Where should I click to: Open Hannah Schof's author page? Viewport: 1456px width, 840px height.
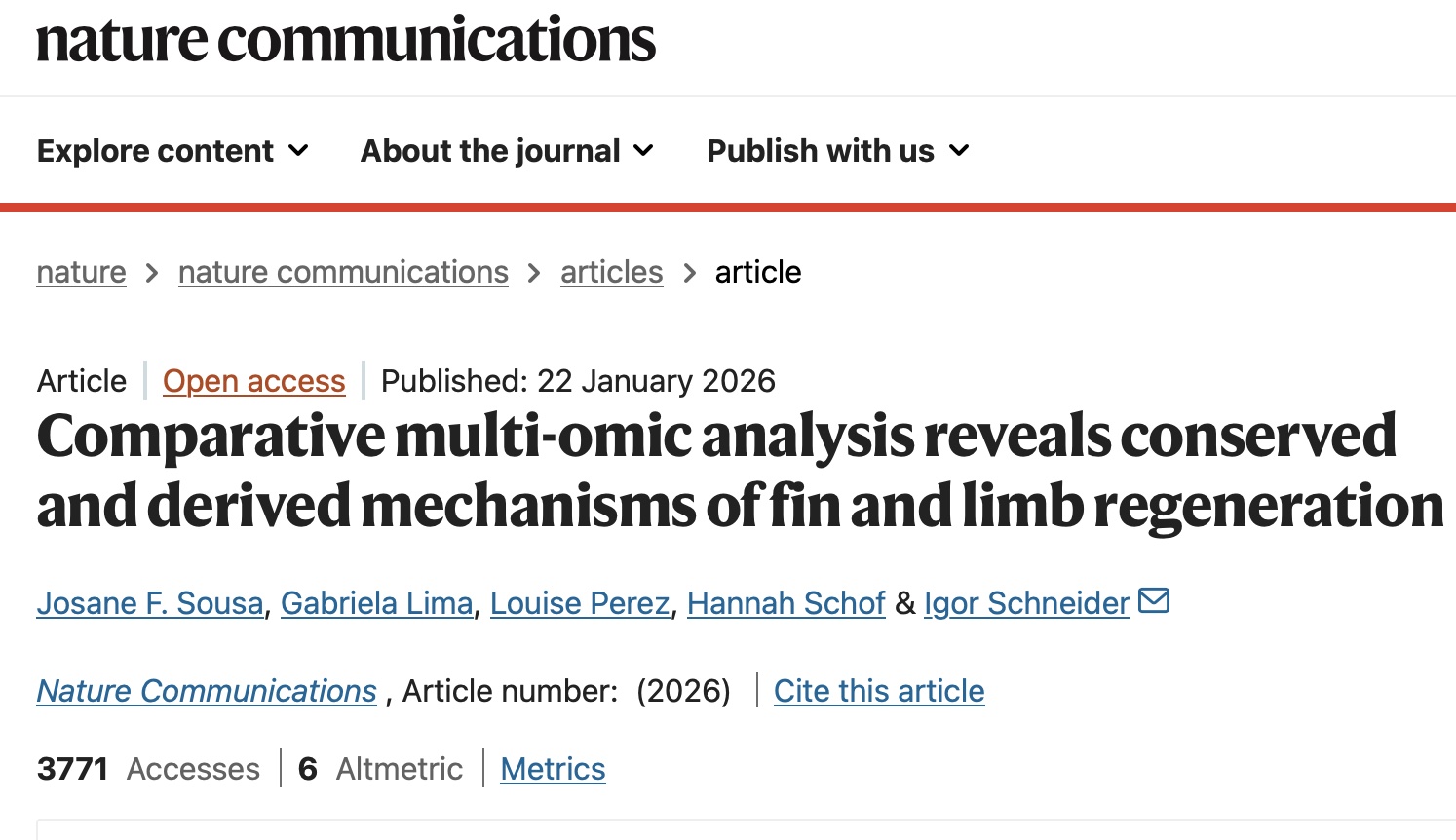tap(785, 602)
